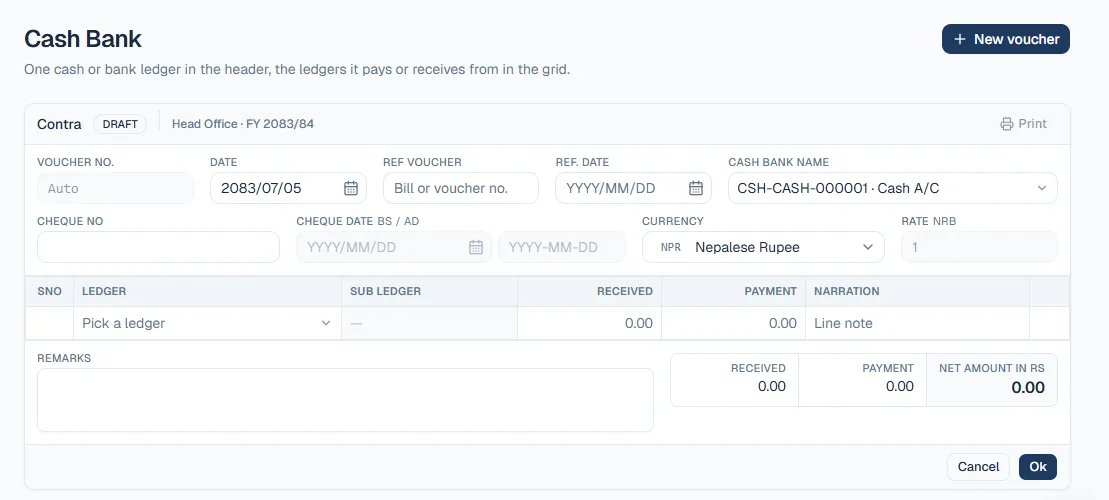This screenshot has height=500, width=1109.
Task: Focus the Voucher No. Auto field
Action: [115, 188]
